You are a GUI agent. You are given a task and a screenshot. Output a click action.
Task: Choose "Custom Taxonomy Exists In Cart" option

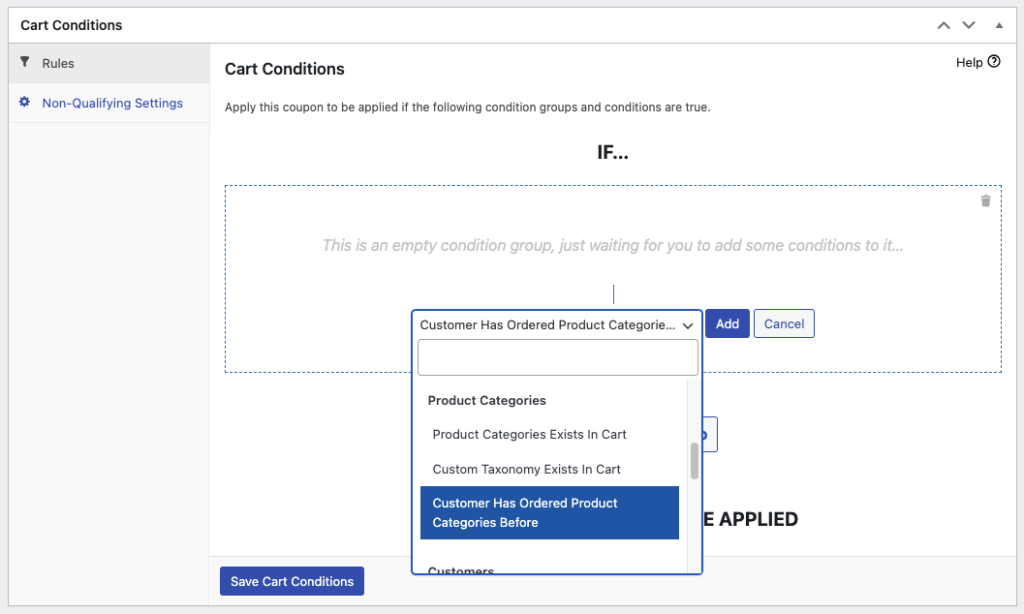click(526, 469)
